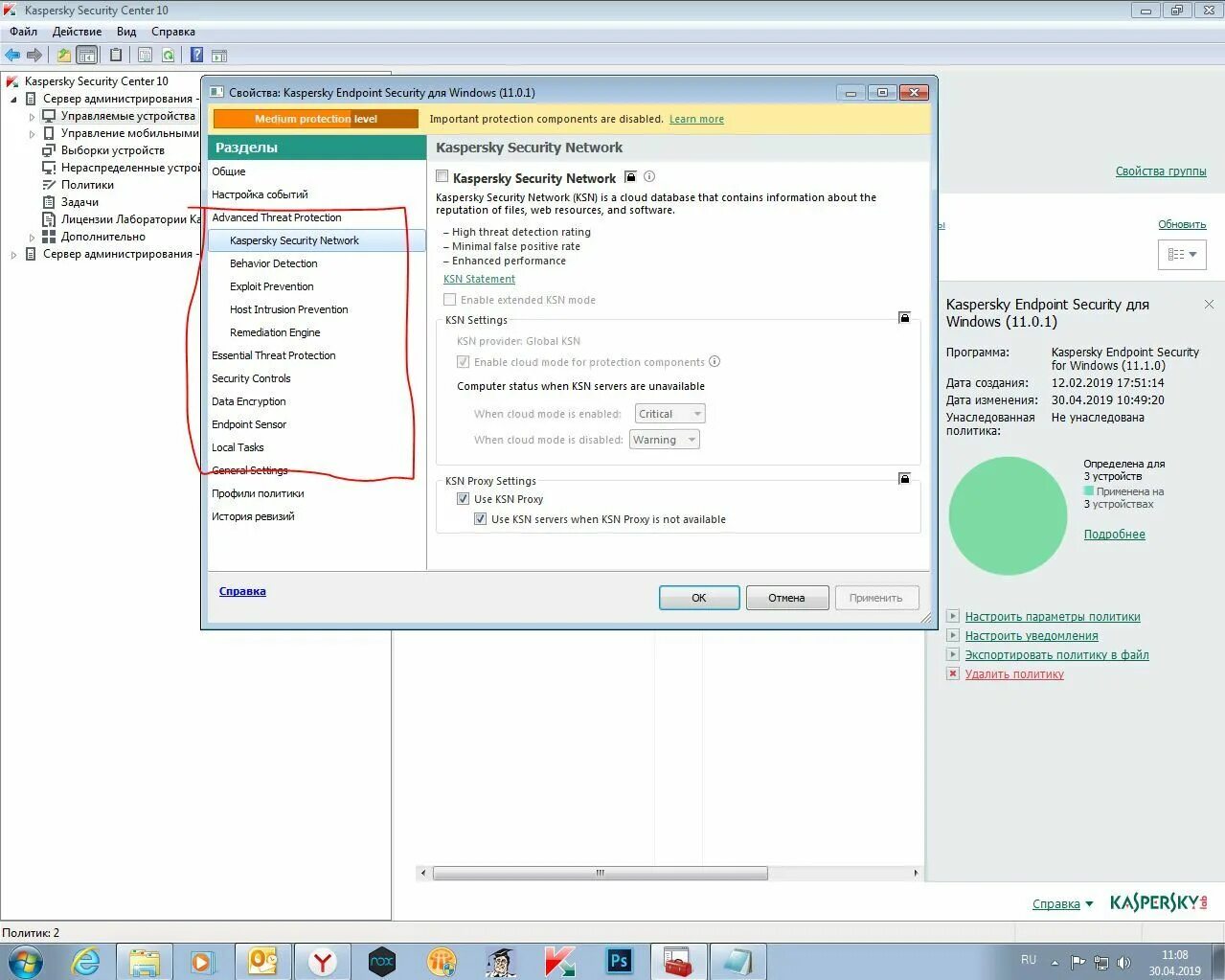Screen dimensions: 1225x980
Task: Select Essential Threat Protection section
Action: coord(274,355)
